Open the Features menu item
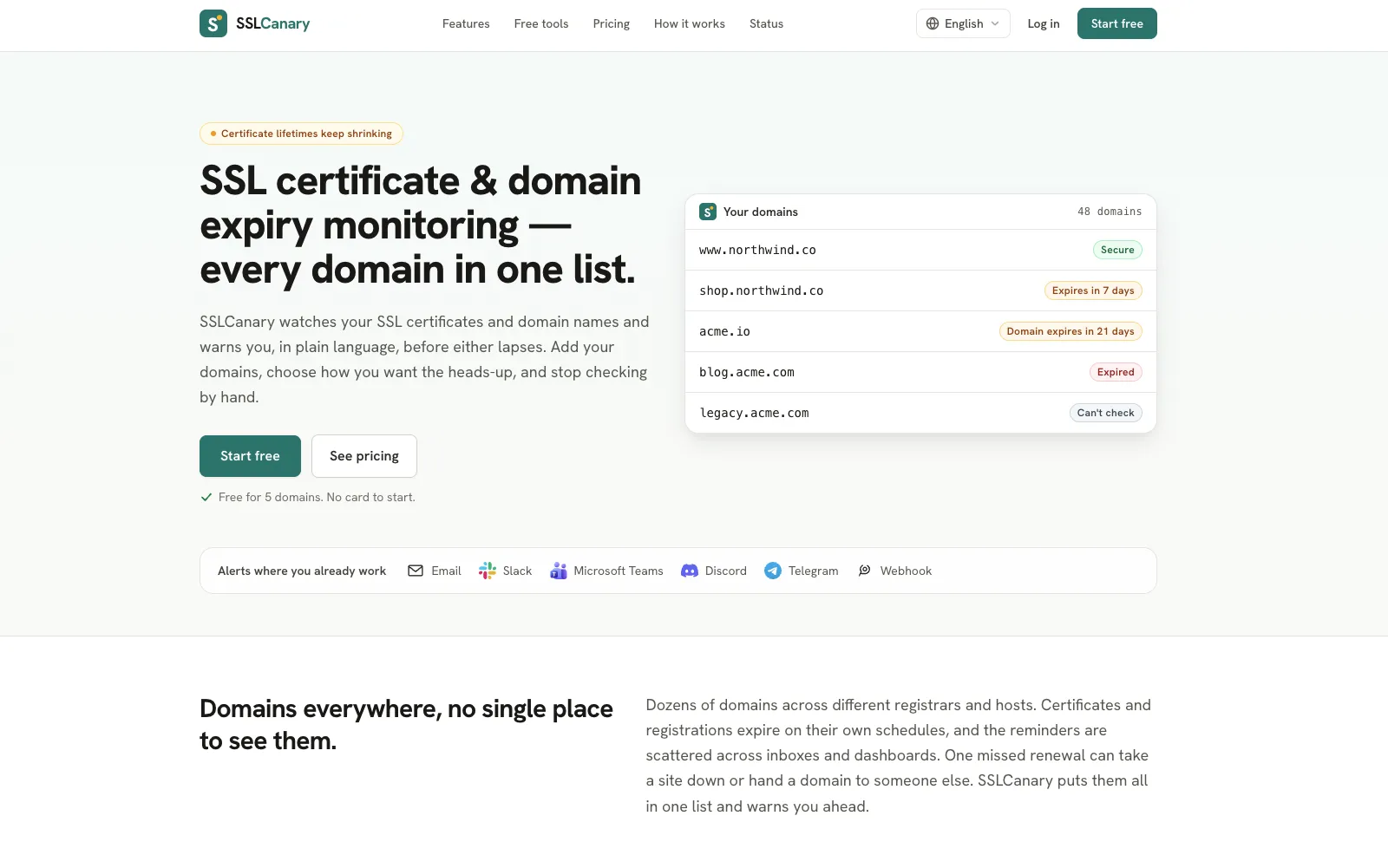 466,23
